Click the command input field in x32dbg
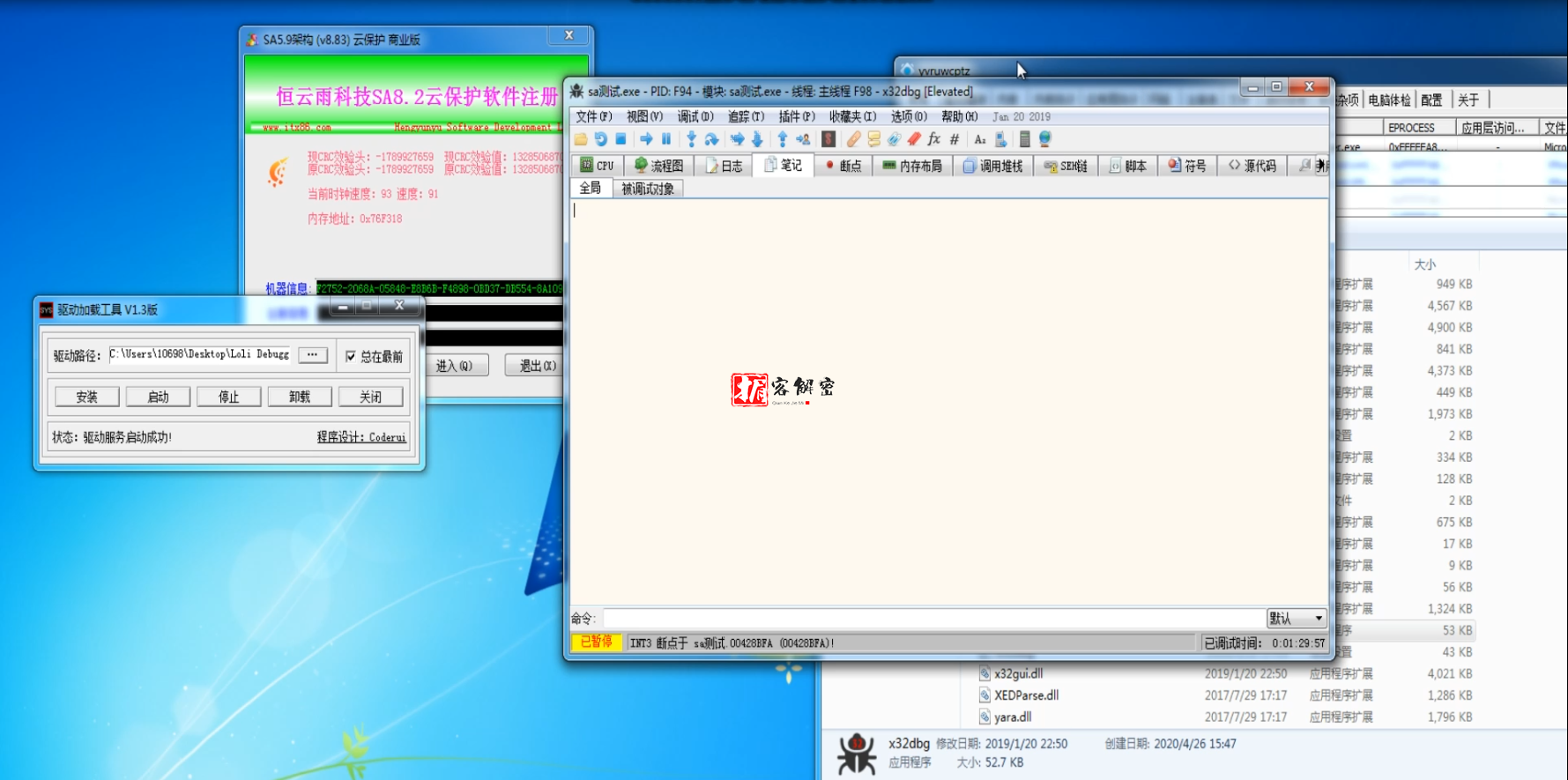 coord(933,619)
